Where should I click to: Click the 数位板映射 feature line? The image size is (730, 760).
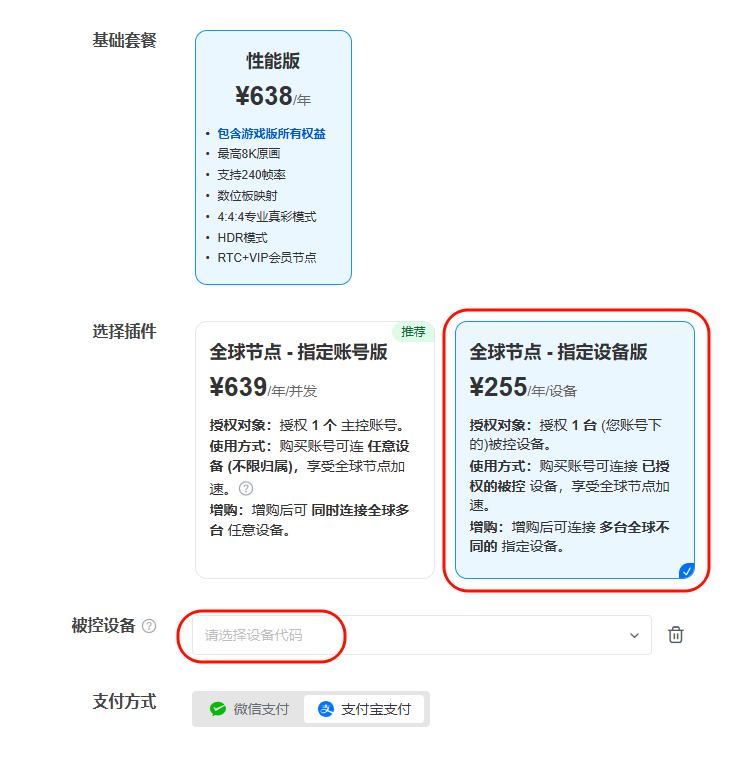pyautogui.click(x=247, y=196)
